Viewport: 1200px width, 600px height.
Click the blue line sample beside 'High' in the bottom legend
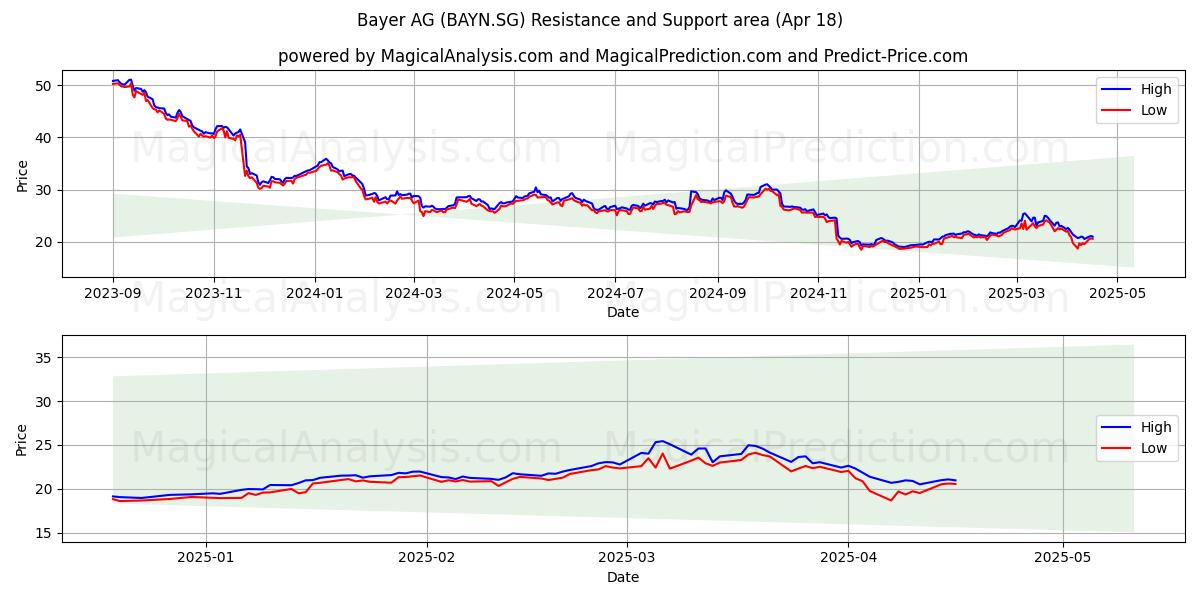tap(1117, 428)
